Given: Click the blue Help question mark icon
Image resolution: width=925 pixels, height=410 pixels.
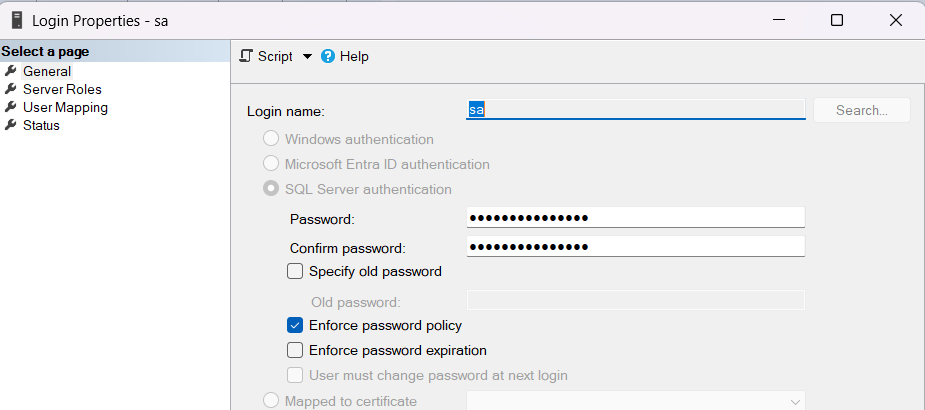Looking at the screenshot, I should tap(328, 57).
